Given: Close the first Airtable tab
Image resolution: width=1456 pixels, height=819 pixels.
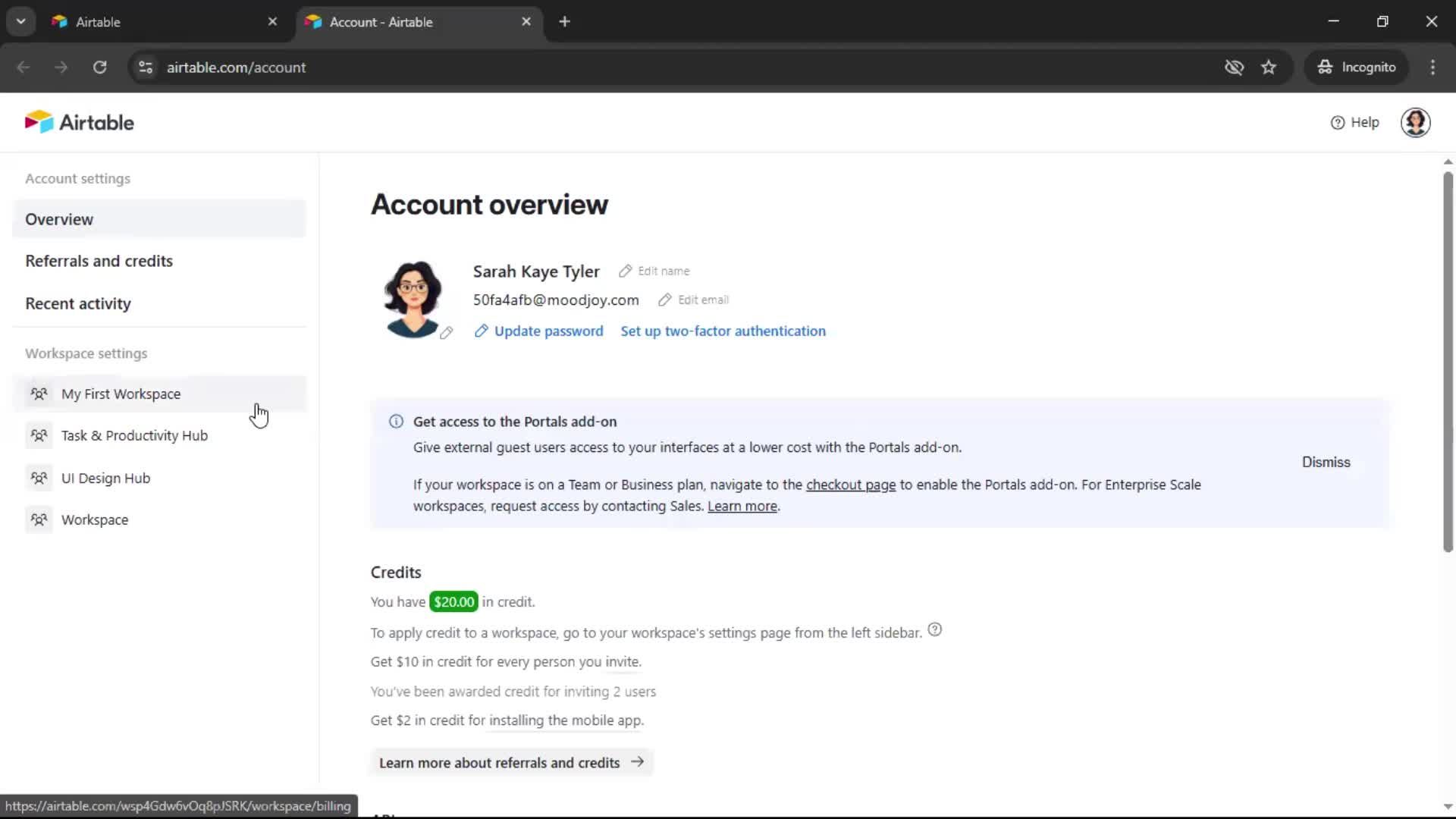Looking at the screenshot, I should pos(272,22).
